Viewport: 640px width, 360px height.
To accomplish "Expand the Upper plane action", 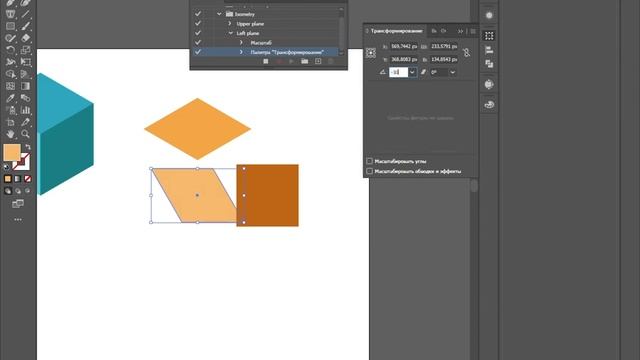I will [x=230, y=24].
